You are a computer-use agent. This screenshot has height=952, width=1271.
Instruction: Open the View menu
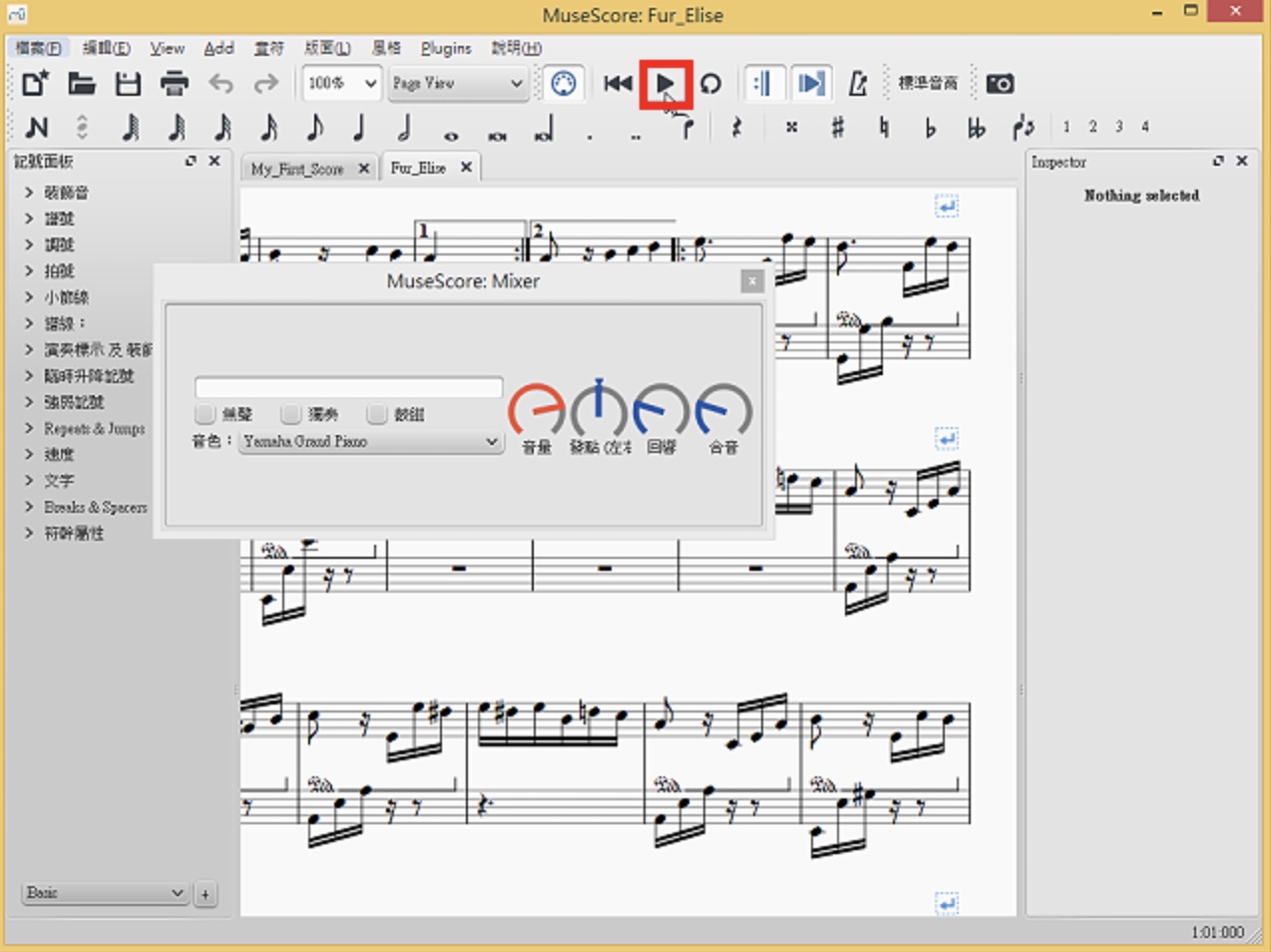point(167,48)
